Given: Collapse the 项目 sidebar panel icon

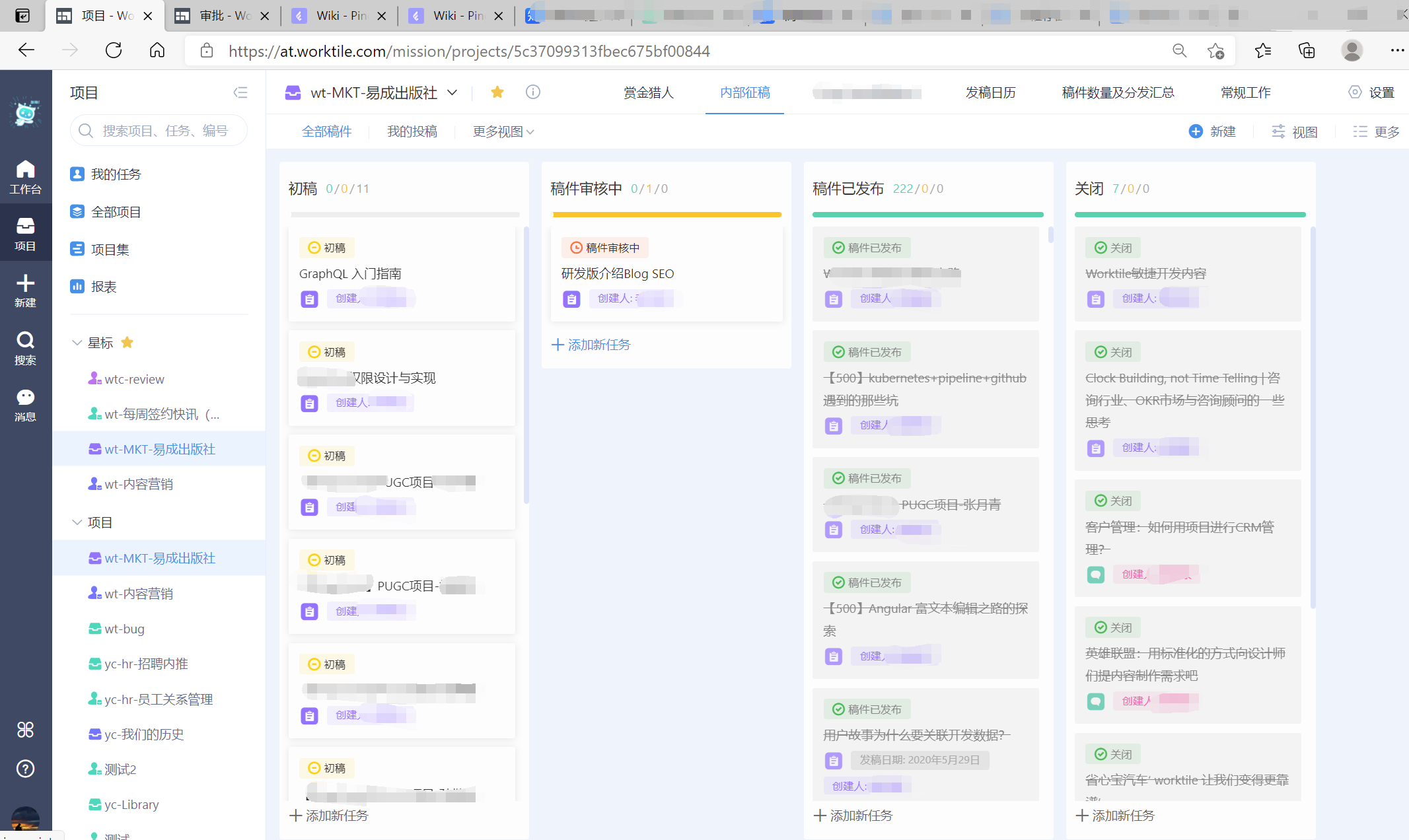Looking at the screenshot, I should (240, 92).
